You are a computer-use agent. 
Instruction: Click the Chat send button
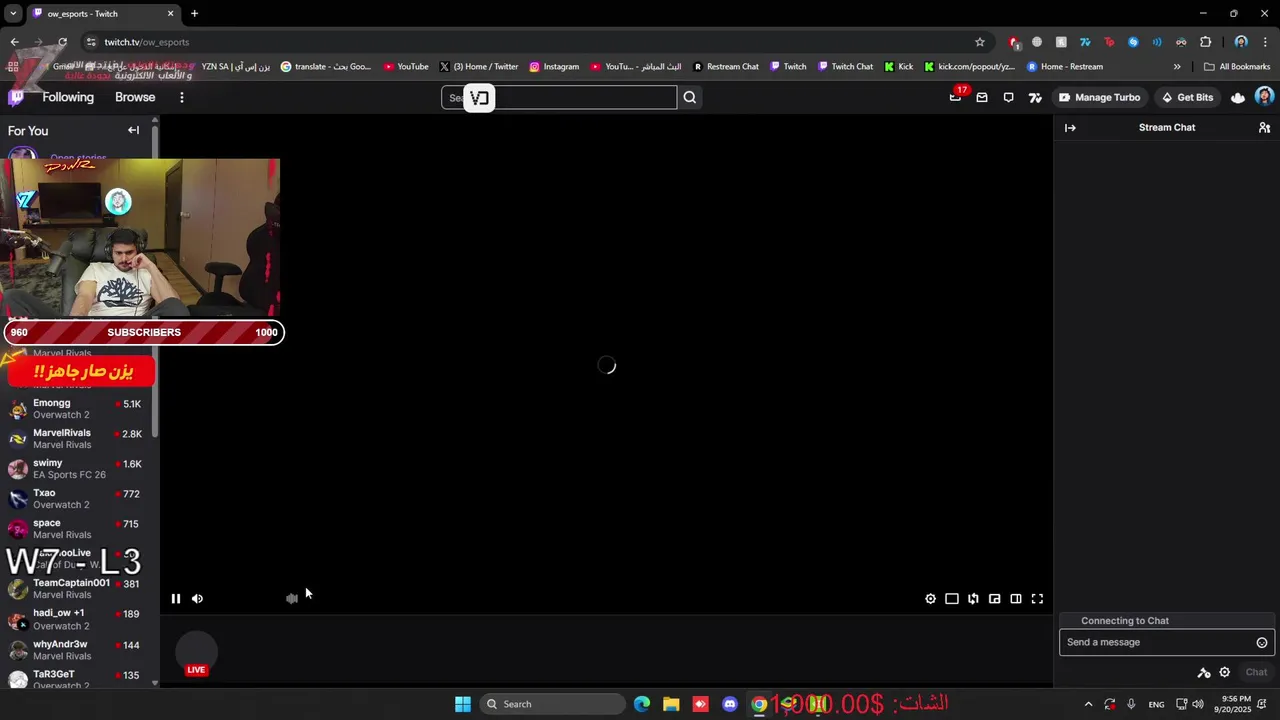click(x=1256, y=672)
